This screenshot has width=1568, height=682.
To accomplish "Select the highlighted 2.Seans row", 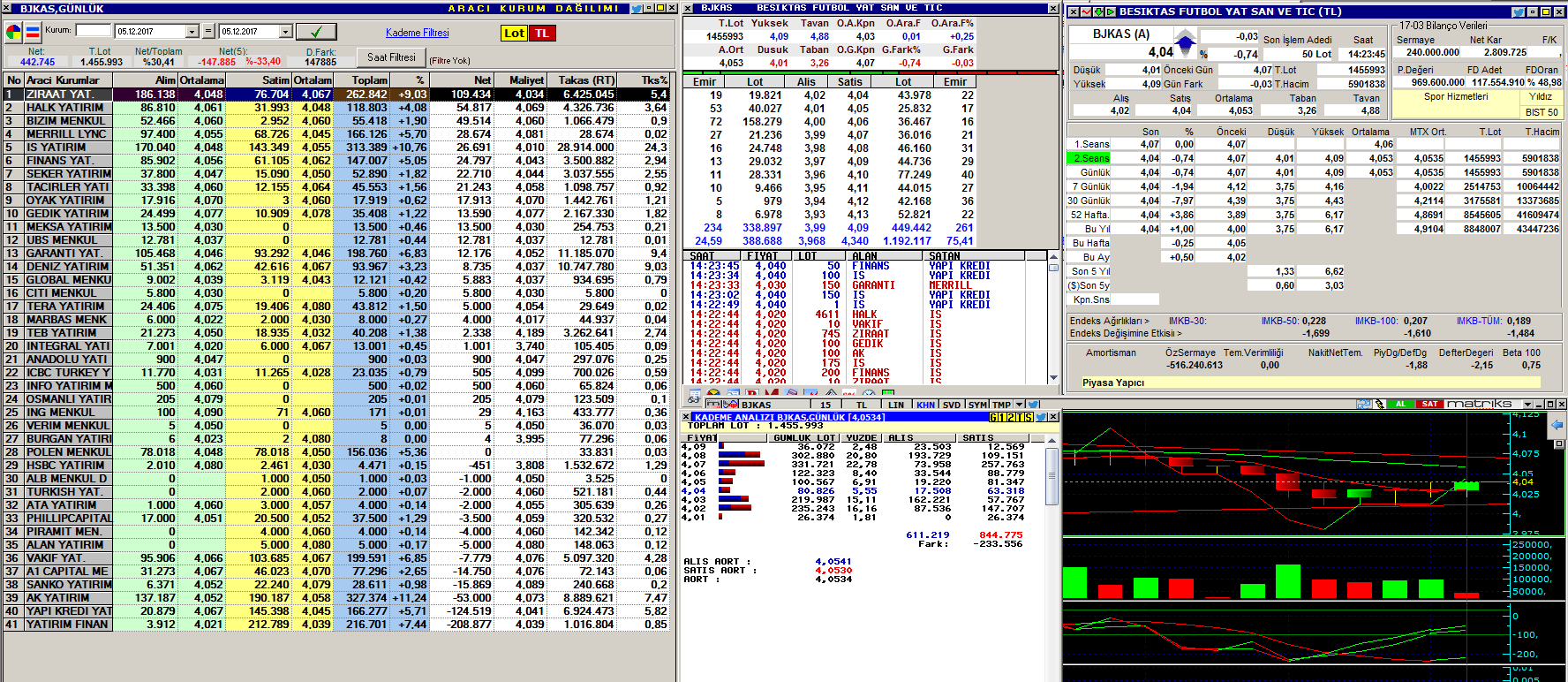I will [x=1314, y=158].
